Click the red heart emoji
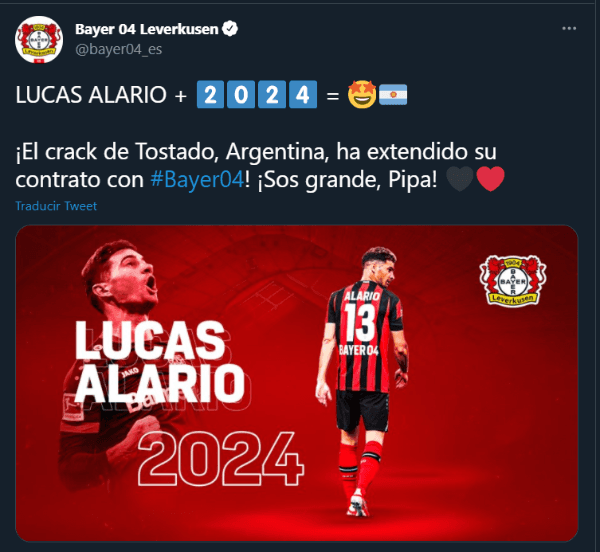Image resolution: width=600 pixels, height=552 pixels. [x=491, y=179]
